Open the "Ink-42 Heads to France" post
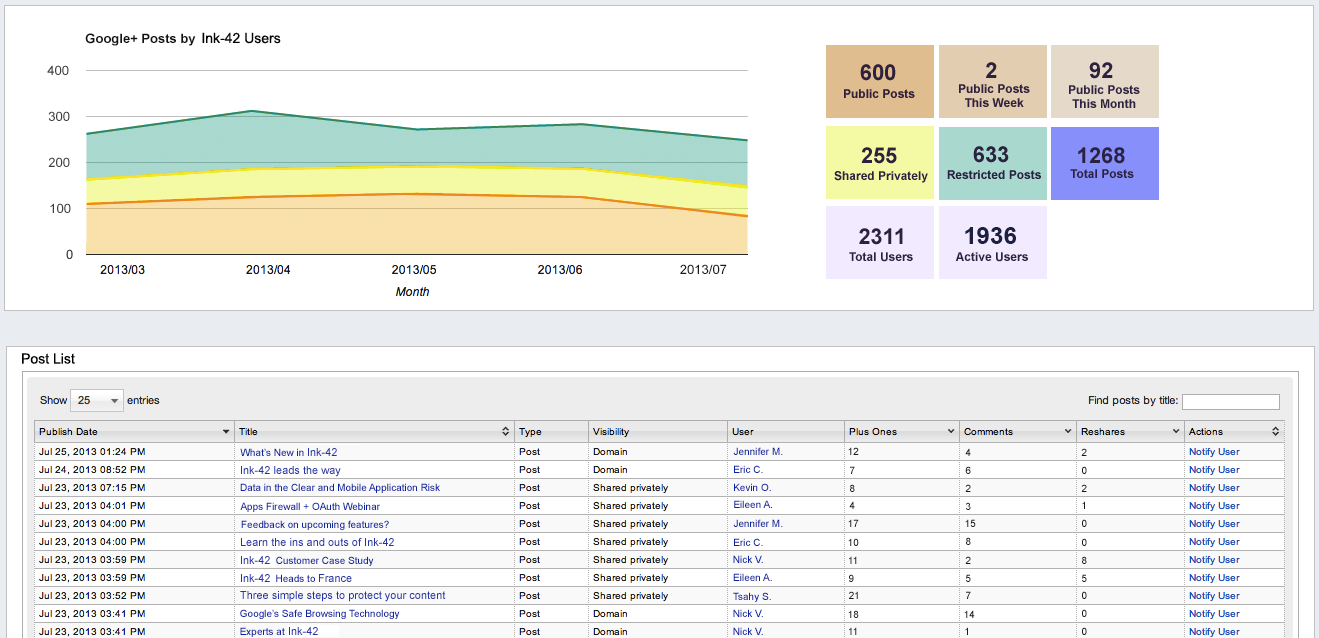 point(296,578)
